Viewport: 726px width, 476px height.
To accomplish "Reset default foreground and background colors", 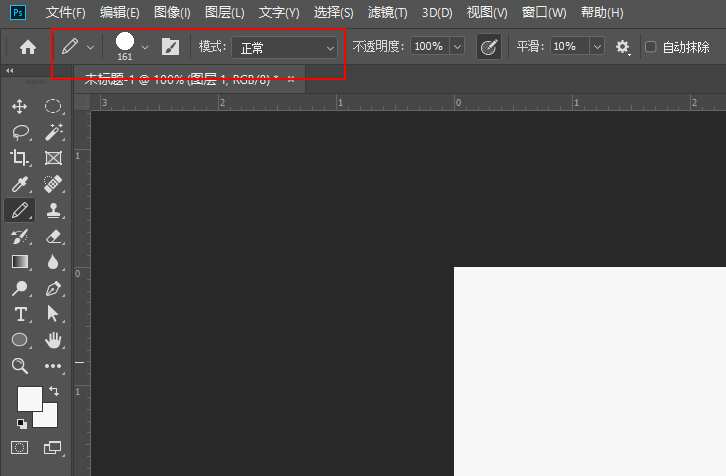I will tap(21, 423).
